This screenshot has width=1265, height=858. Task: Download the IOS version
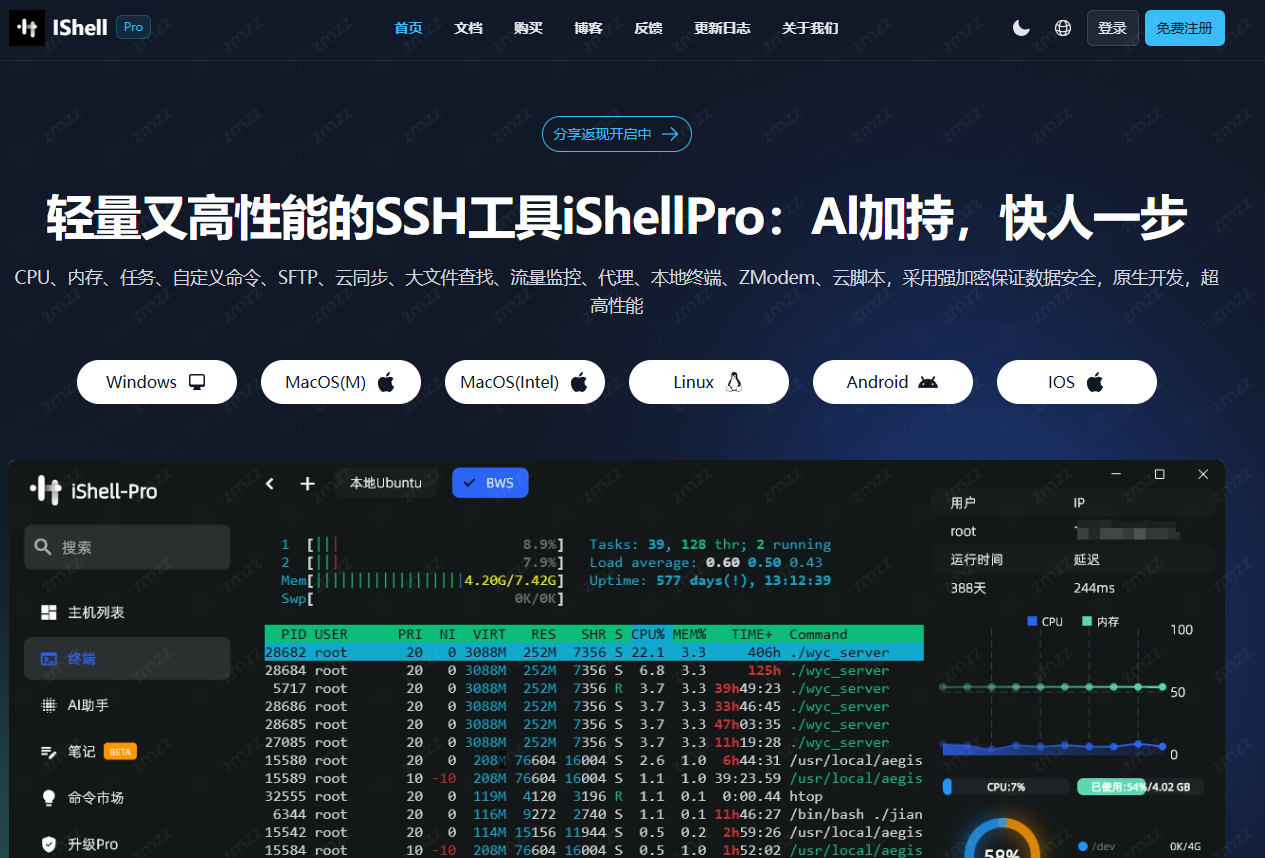[x=1077, y=382]
